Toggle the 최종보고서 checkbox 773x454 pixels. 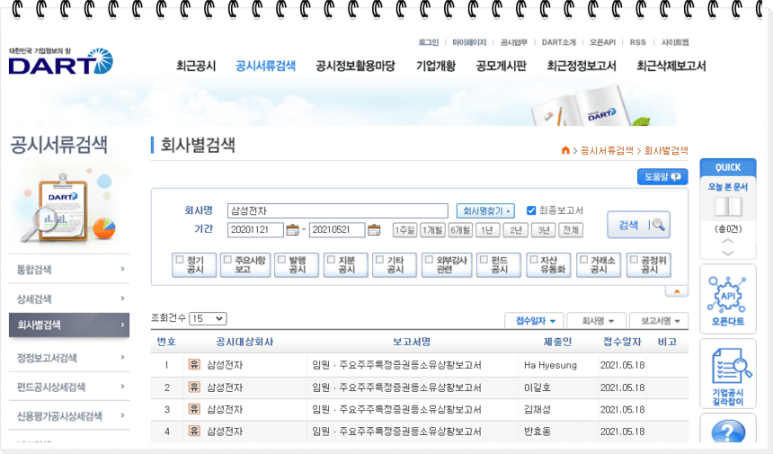[x=532, y=210]
